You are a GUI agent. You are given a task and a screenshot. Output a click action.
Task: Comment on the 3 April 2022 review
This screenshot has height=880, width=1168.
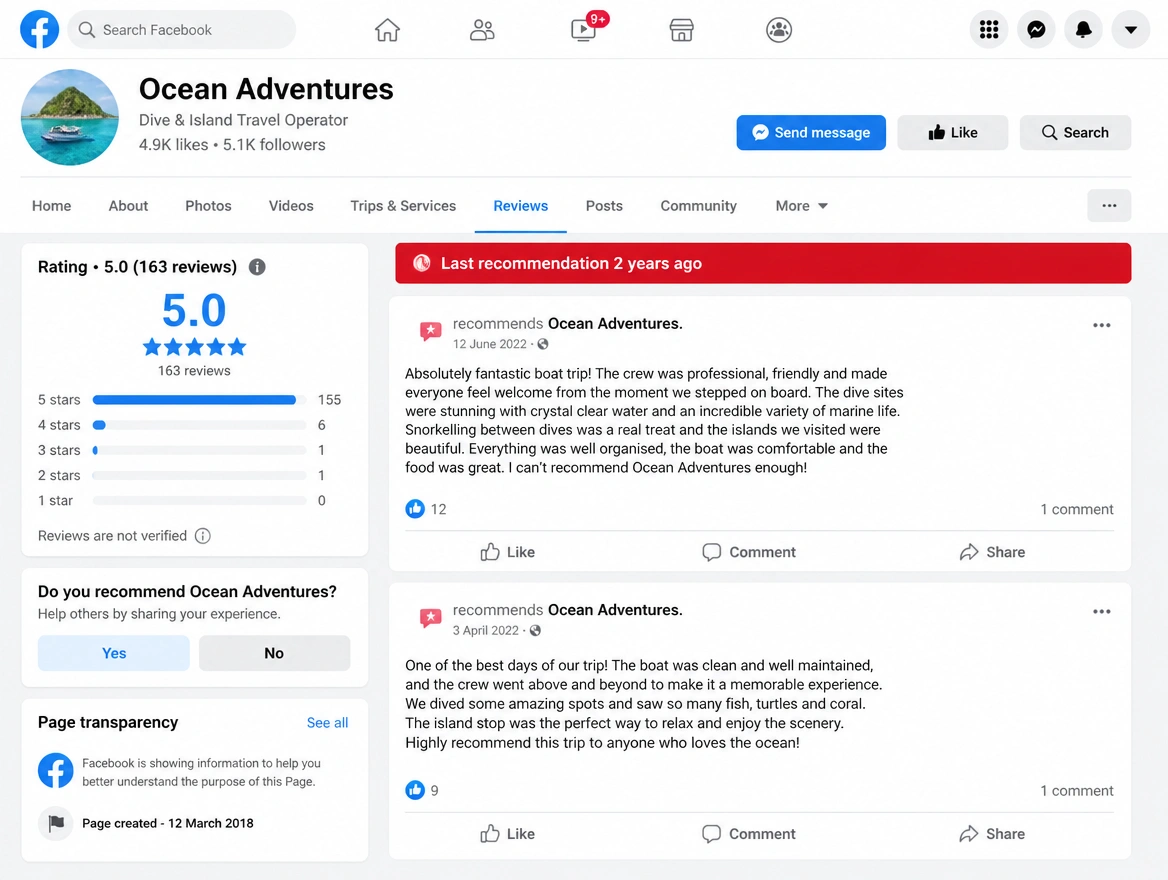click(x=749, y=834)
